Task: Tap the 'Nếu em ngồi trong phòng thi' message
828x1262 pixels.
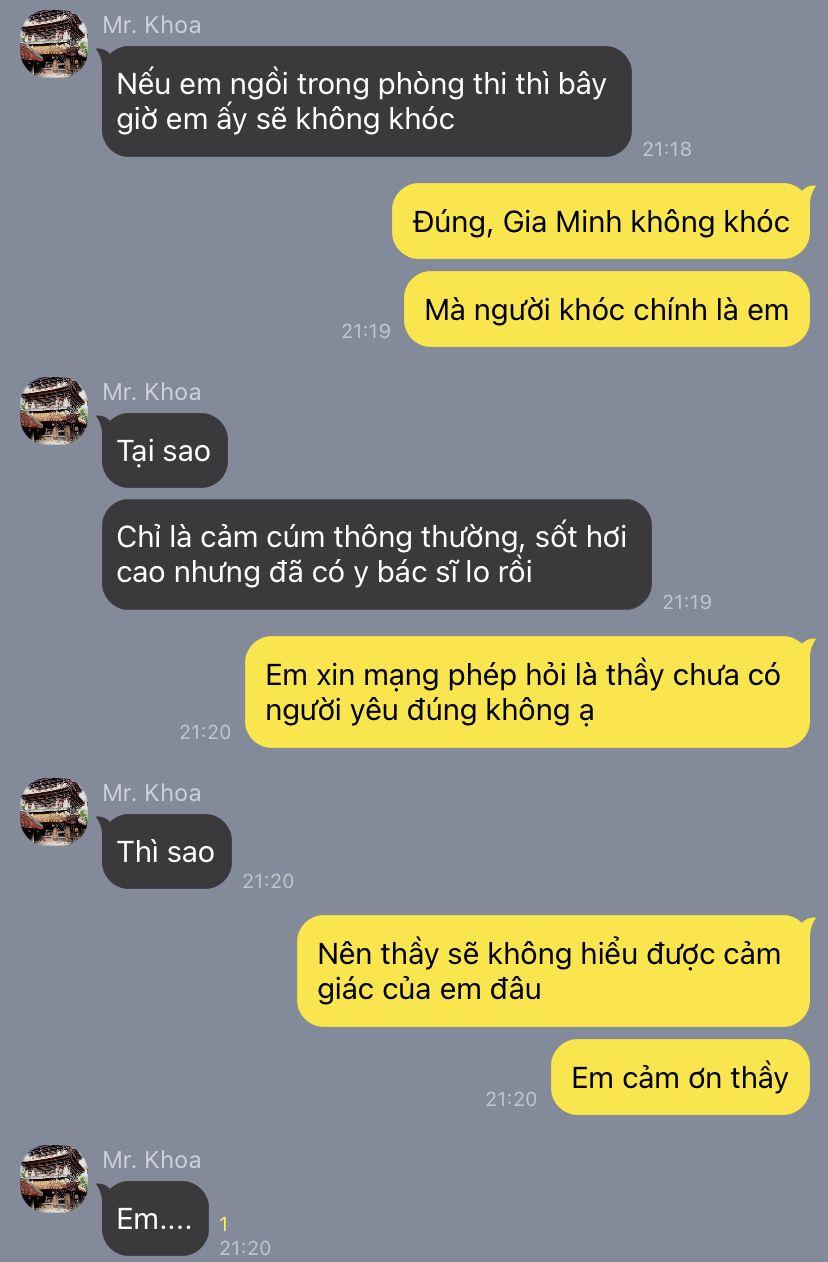Action: tap(367, 101)
